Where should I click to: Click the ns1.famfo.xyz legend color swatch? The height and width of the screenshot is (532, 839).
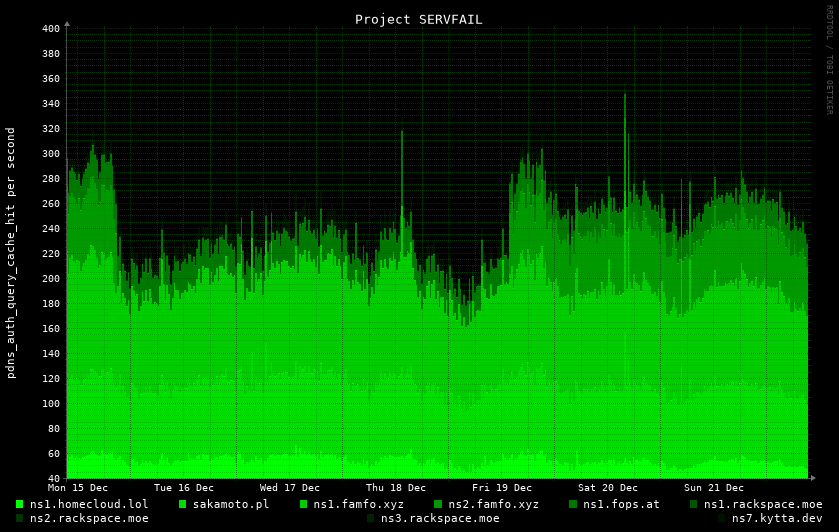click(x=304, y=504)
